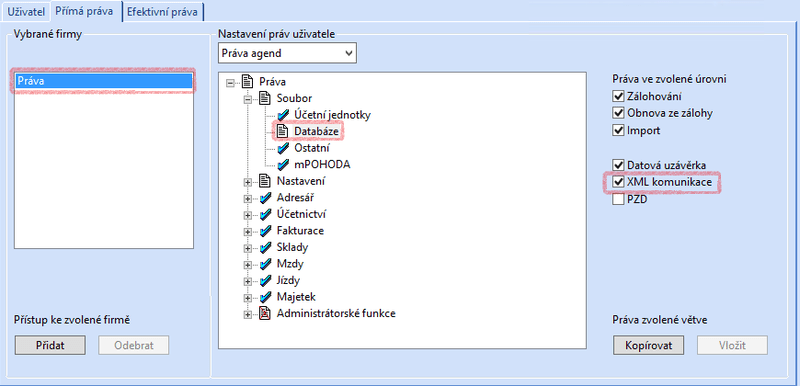This screenshot has width=800, height=386.
Task: Click the red-crossed icon of Administrátorské funkce
Action: click(265, 313)
